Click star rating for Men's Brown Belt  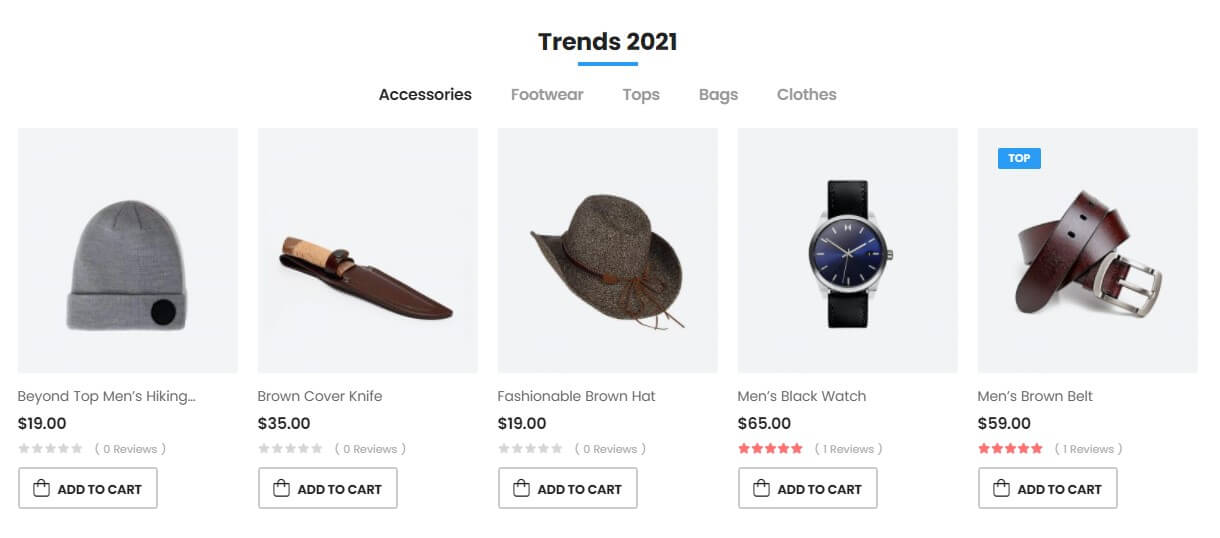tap(1010, 449)
